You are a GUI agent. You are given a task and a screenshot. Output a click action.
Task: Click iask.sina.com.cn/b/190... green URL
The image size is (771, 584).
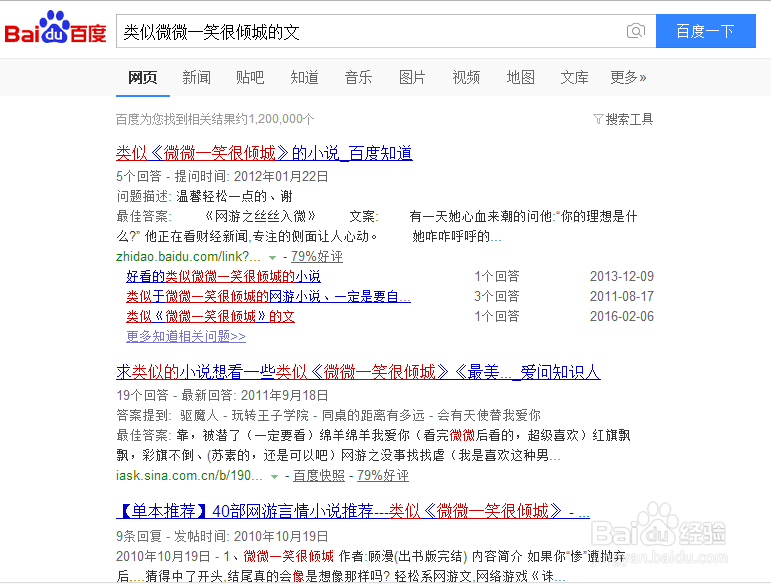(189, 475)
